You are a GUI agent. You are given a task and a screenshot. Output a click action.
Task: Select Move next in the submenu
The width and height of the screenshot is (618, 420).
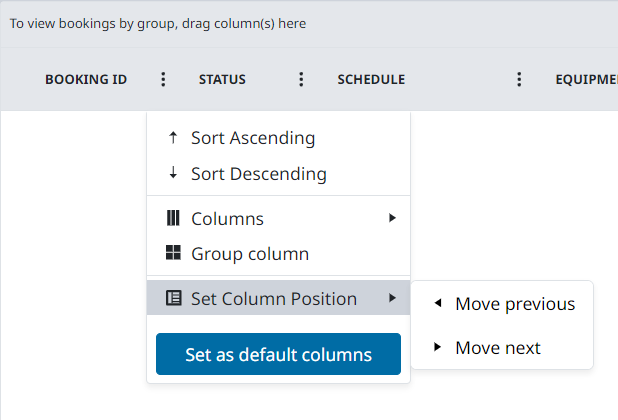point(497,348)
